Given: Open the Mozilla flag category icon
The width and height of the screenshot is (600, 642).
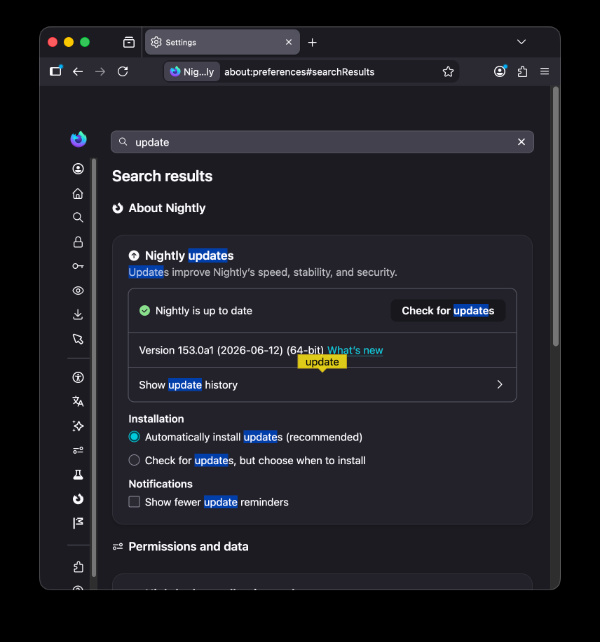Looking at the screenshot, I should click(78, 523).
